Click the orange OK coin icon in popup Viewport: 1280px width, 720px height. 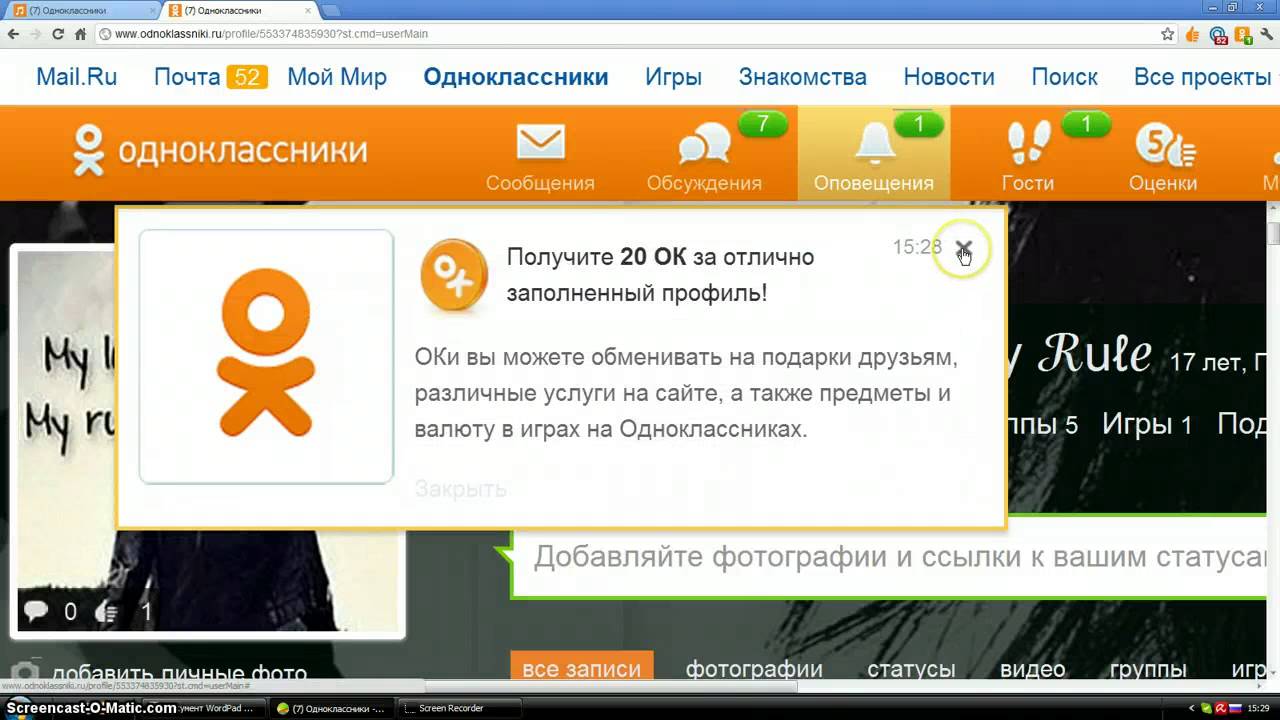tap(453, 275)
